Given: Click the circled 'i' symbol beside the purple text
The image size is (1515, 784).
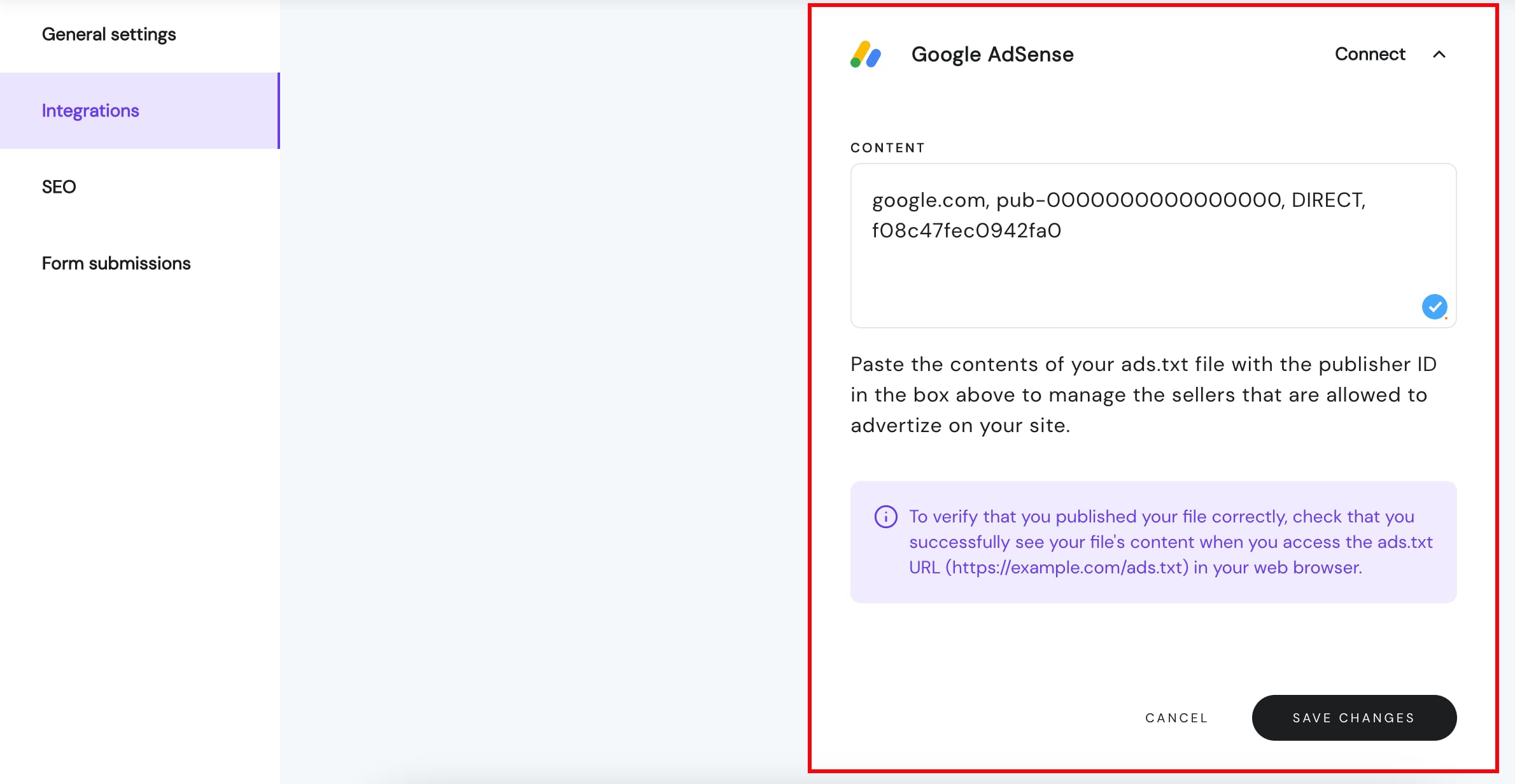Looking at the screenshot, I should (x=885, y=517).
